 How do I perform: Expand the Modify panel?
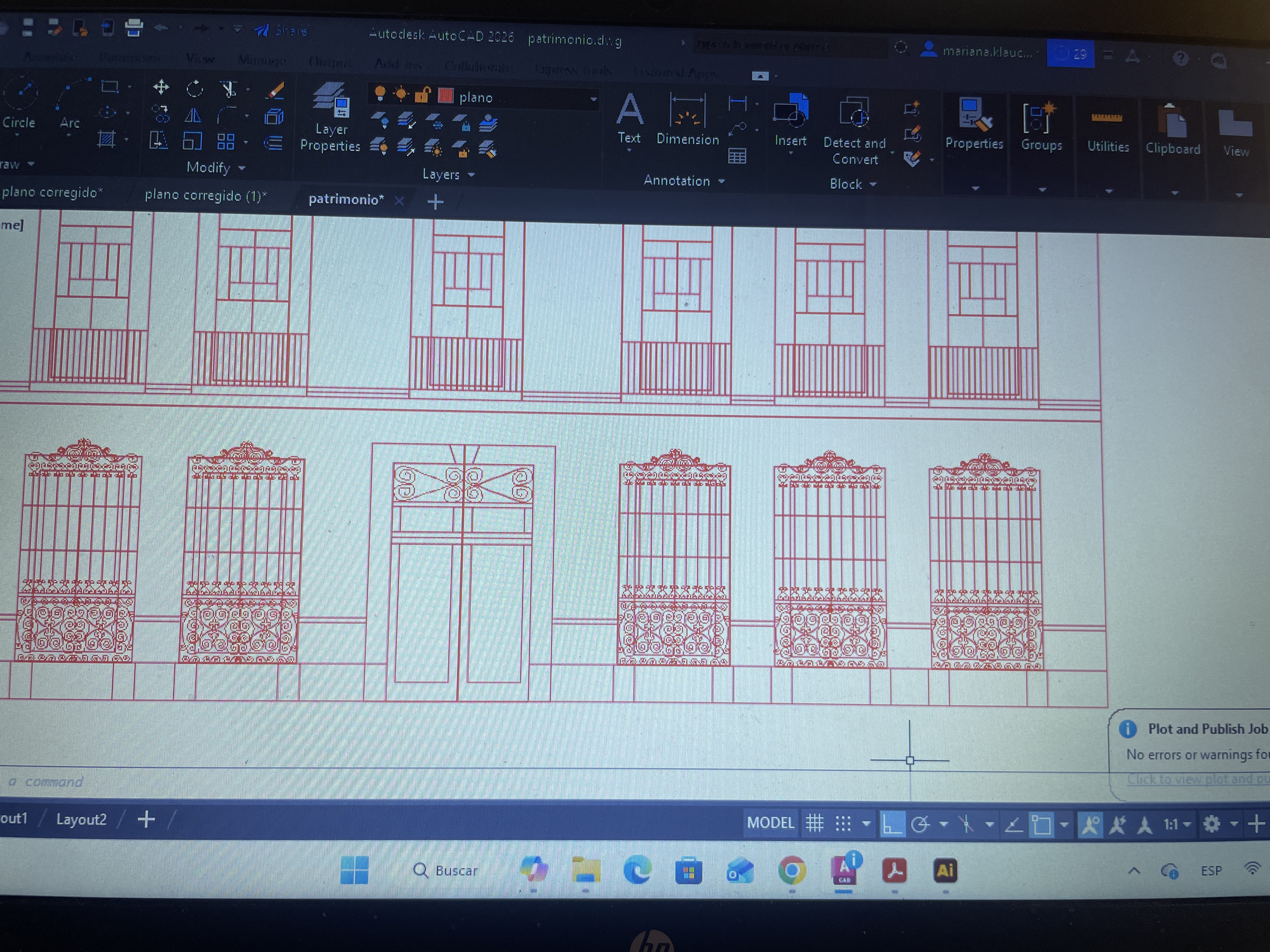point(216,168)
